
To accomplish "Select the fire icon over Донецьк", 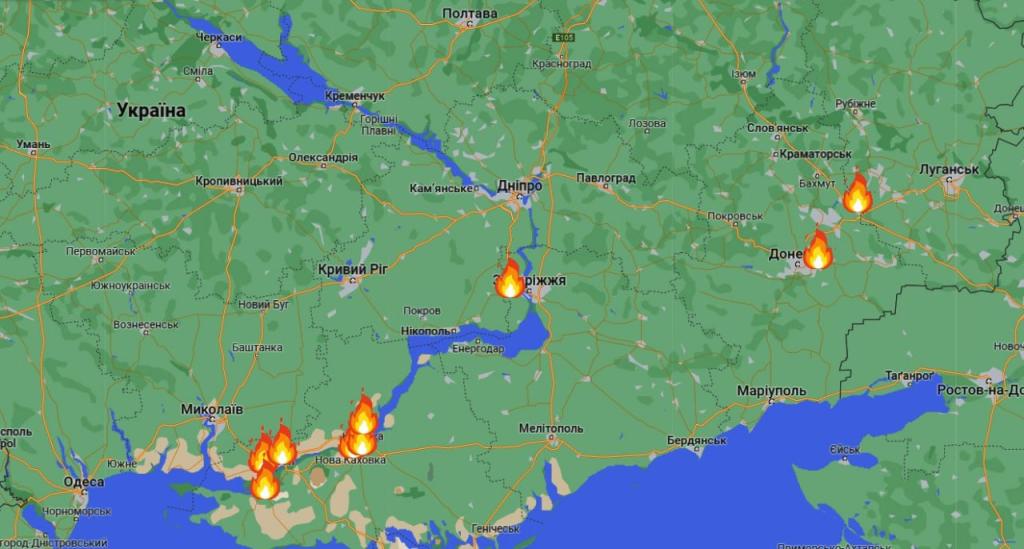I will (818, 249).
